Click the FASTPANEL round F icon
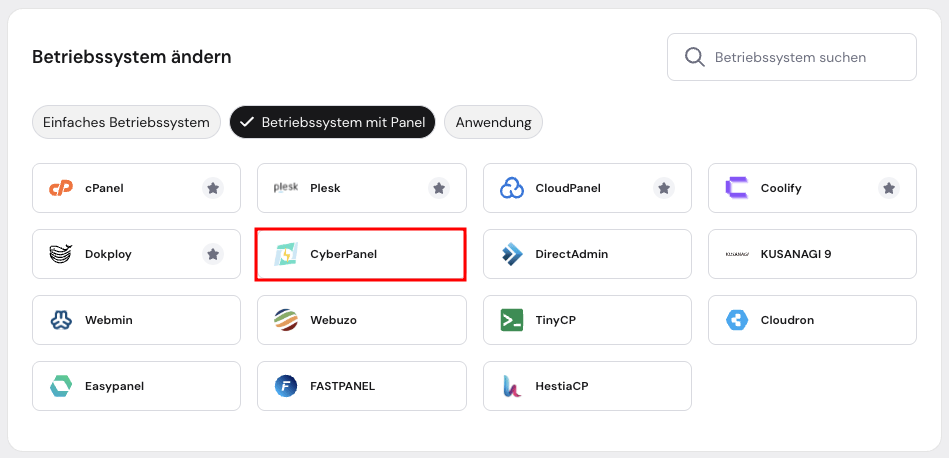Screen dimensions: 949x458 click(x=286, y=386)
